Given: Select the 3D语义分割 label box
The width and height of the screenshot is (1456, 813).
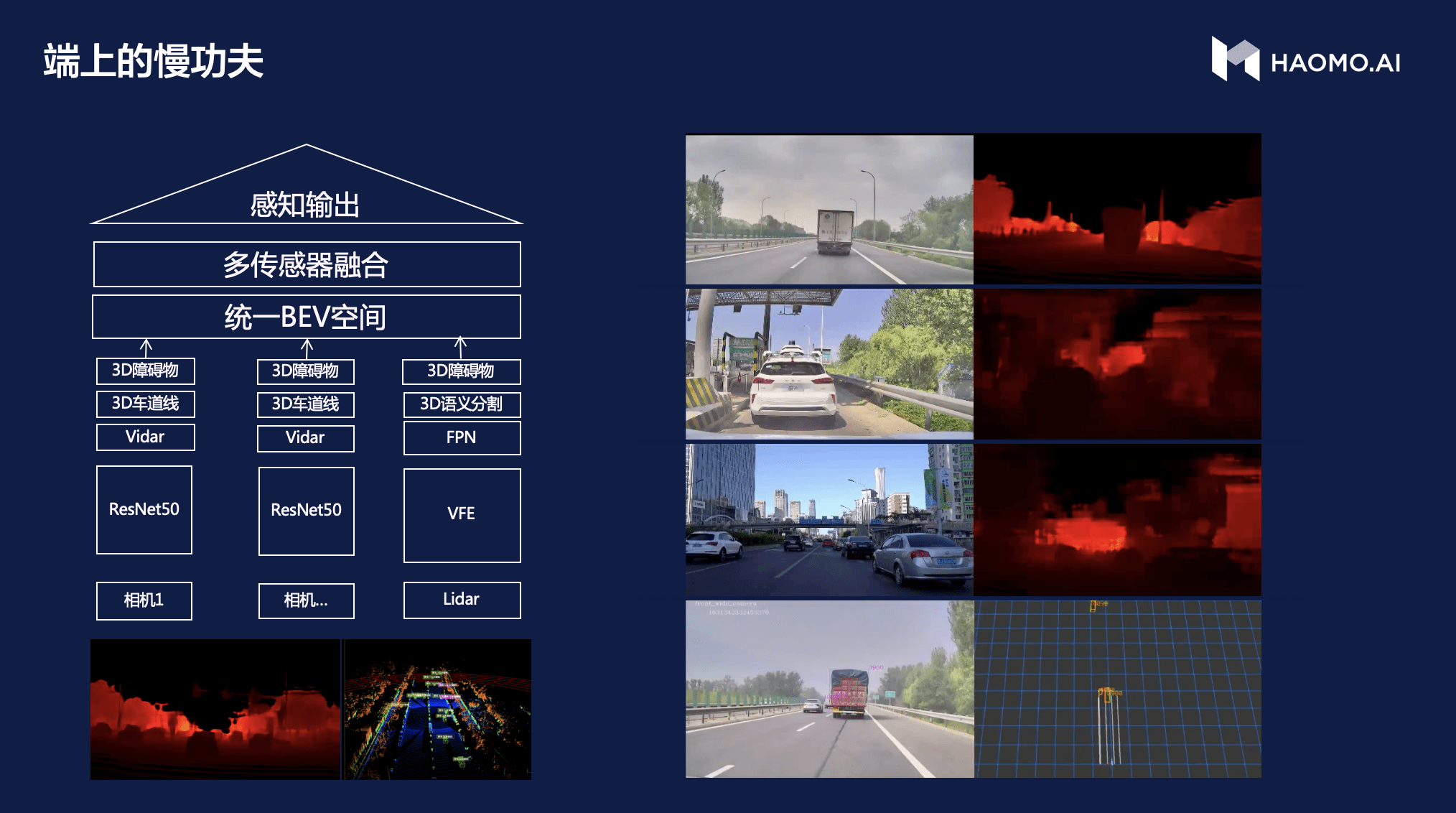Looking at the screenshot, I should pyautogui.click(x=462, y=404).
